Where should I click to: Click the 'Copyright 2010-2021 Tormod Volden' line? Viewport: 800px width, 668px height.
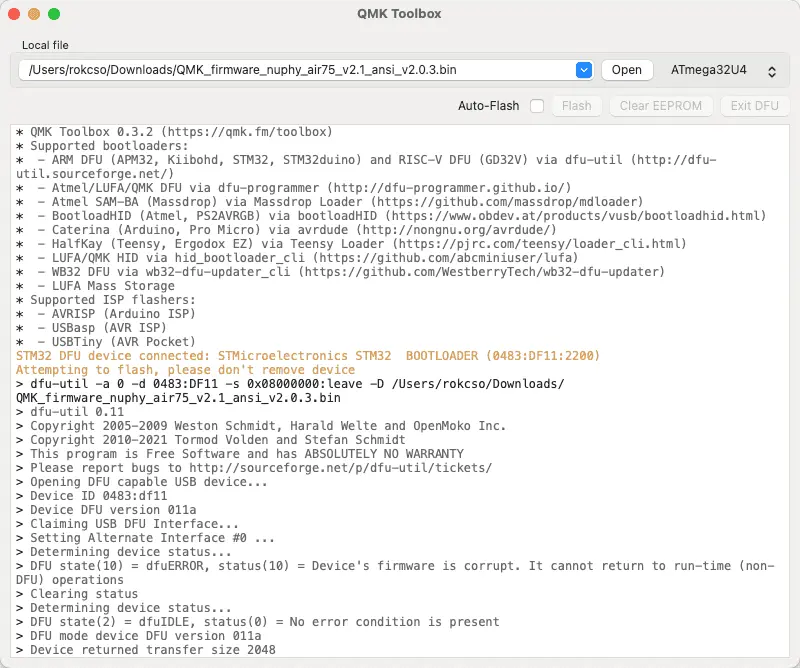210,440
